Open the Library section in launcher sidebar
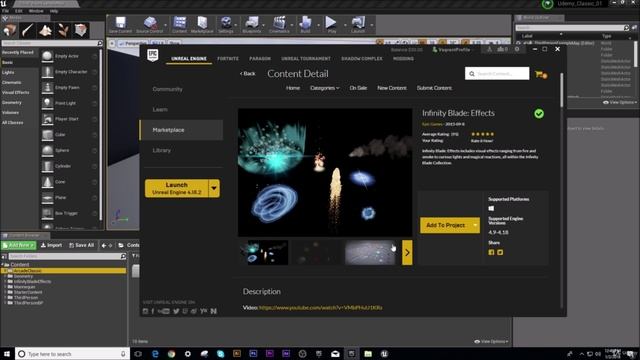The height and width of the screenshot is (360, 640). click(x=162, y=150)
